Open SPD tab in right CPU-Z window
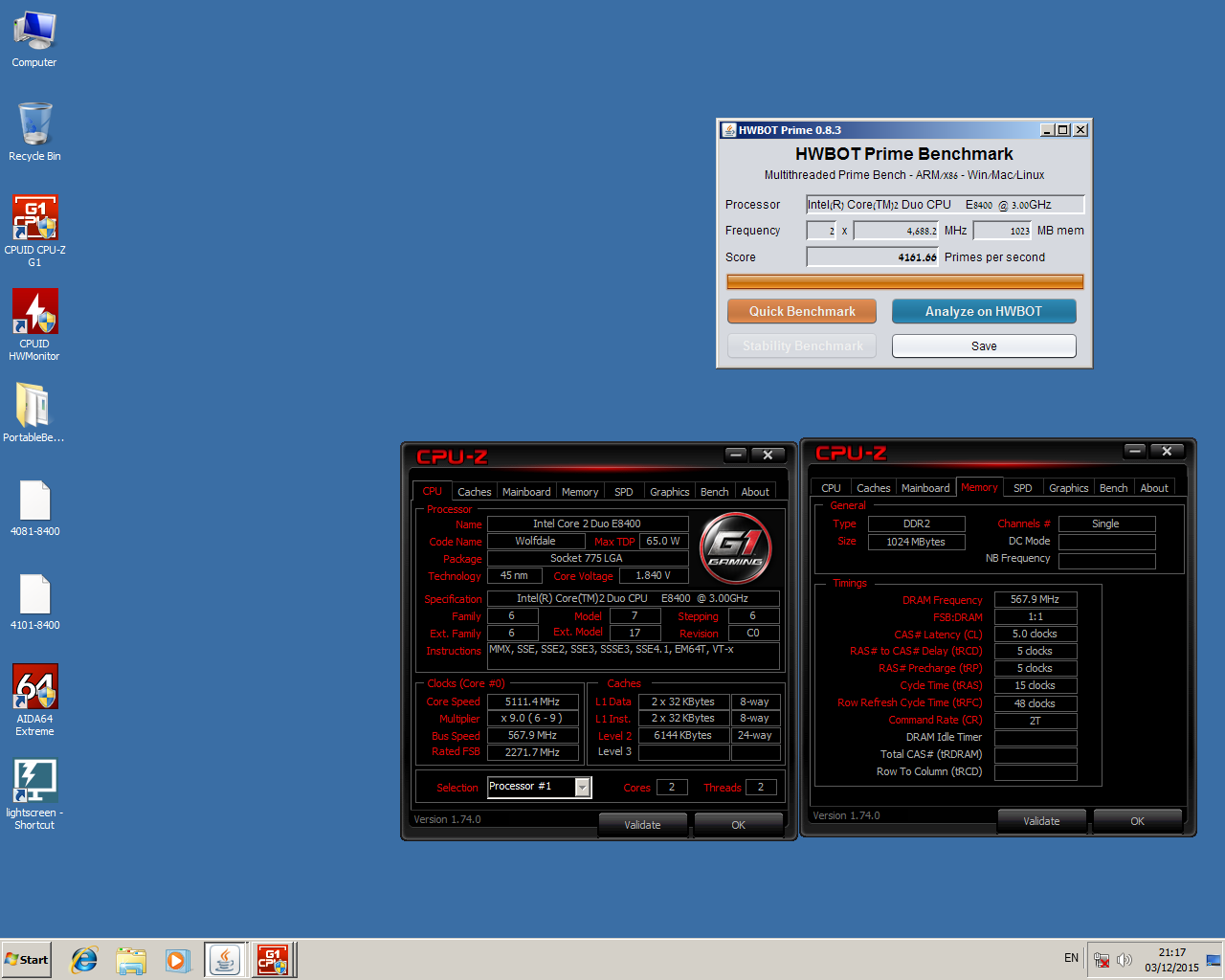 pyautogui.click(x=1023, y=488)
